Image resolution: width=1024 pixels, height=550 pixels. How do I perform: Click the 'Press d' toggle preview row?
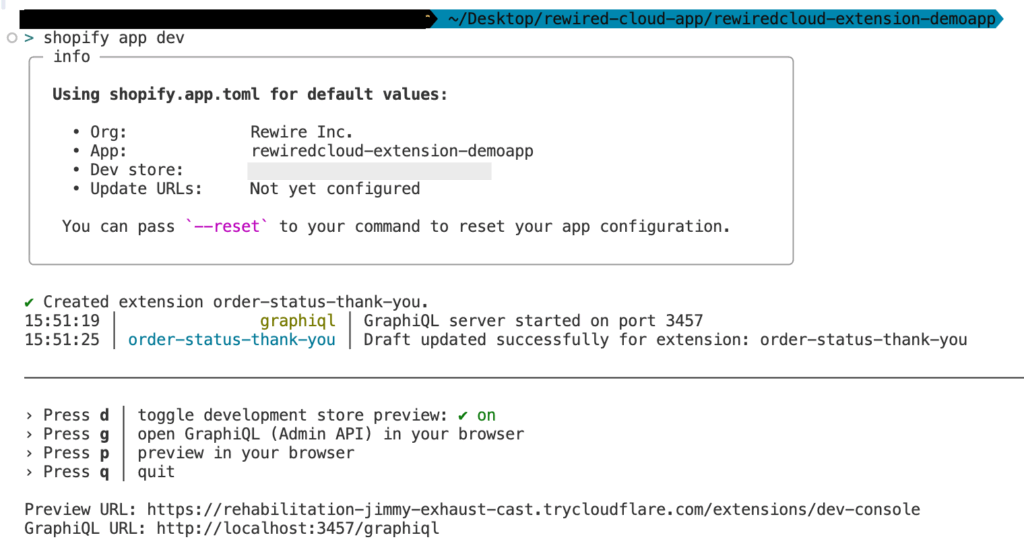261,415
